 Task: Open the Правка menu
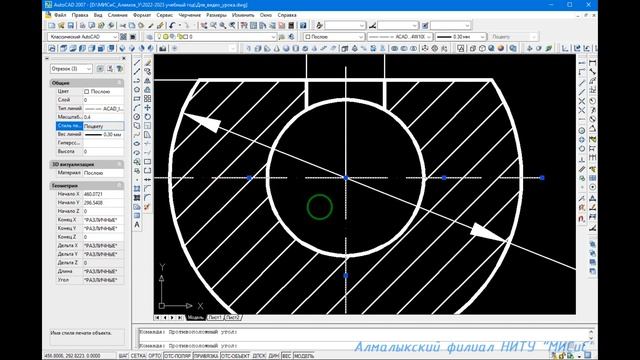click(80, 15)
